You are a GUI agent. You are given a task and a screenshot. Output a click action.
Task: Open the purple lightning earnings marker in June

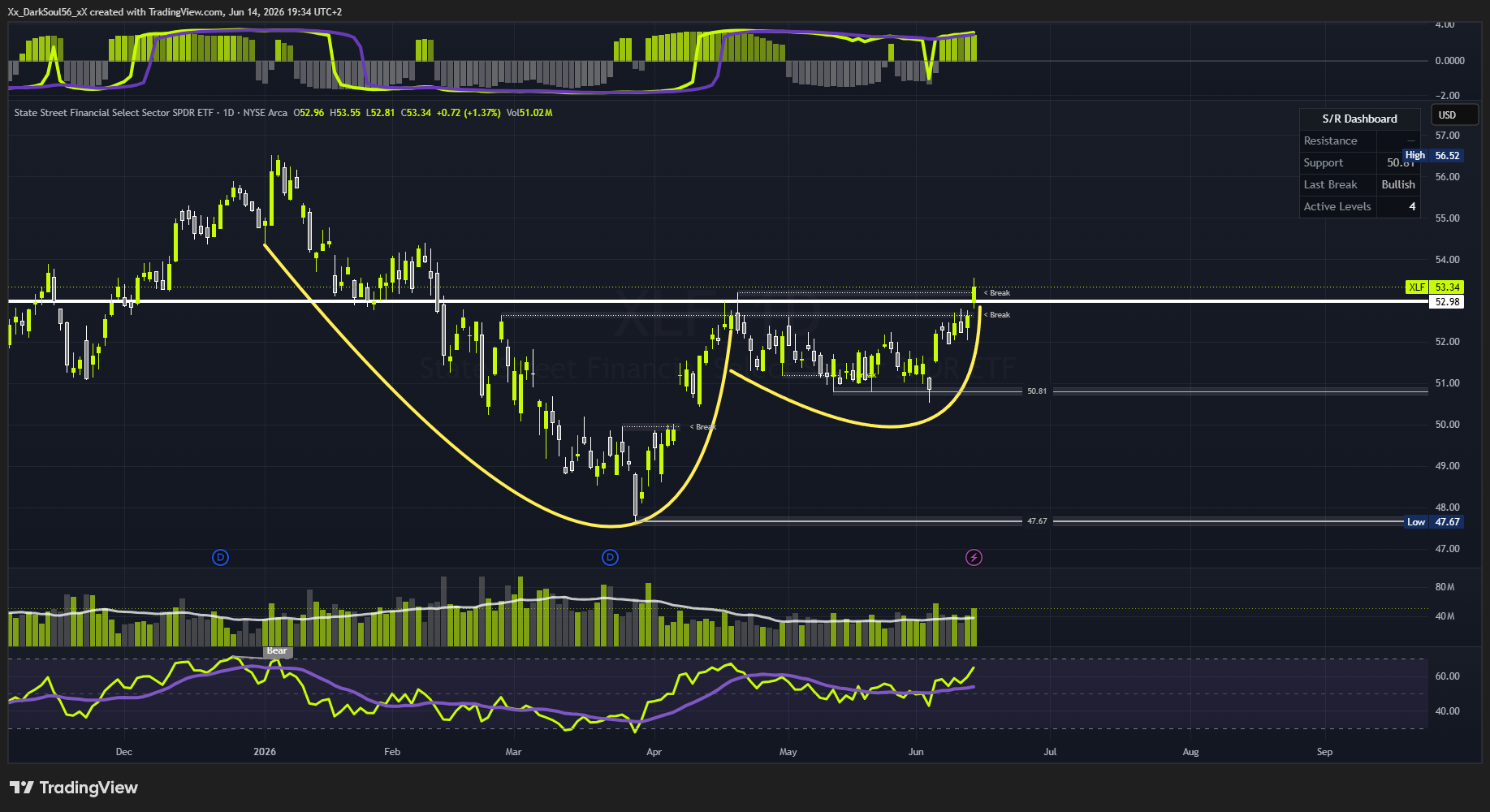974,557
